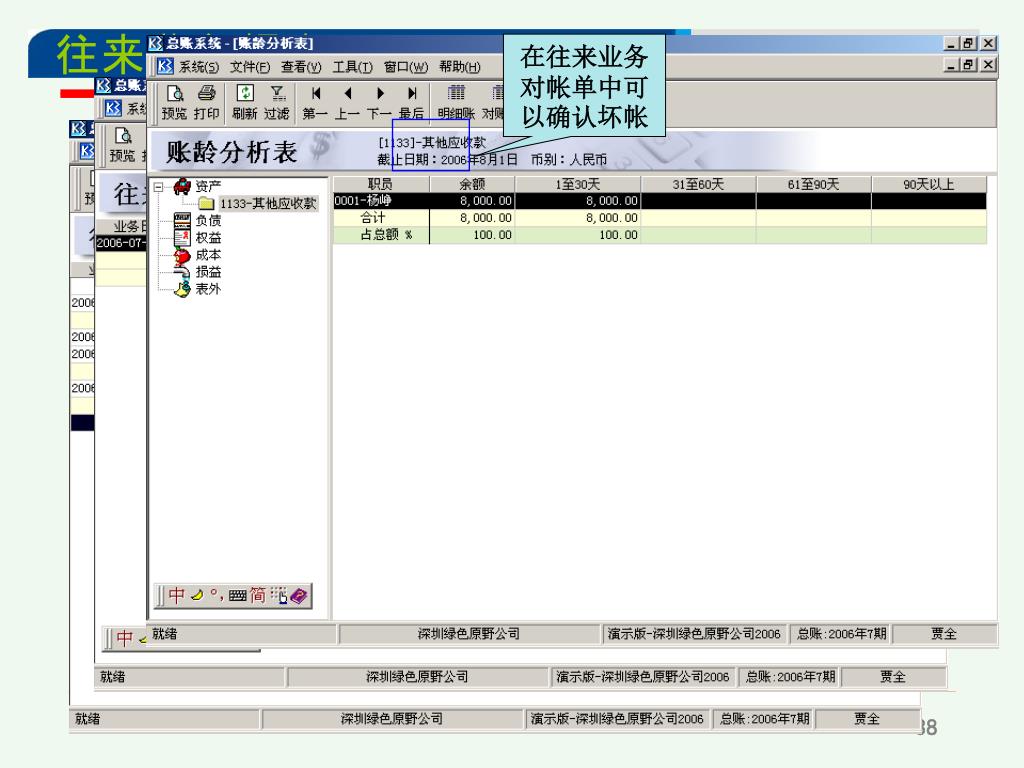Select the 权益 category in the tree
Image resolution: width=1024 pixels, height=768 pixels.
coord(208,238)
